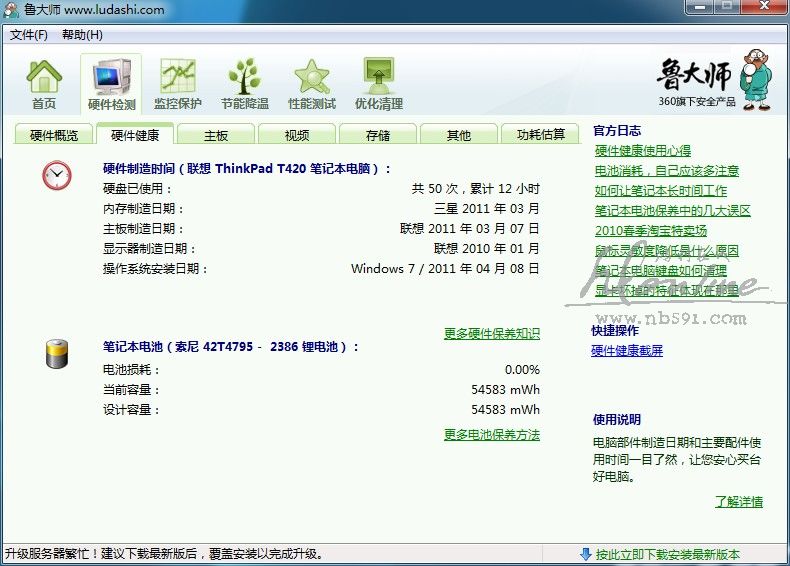This screenshot has height=566, width=790.
Task: Open the 更多硬件保养知识 link
Action: click(491, 333)
